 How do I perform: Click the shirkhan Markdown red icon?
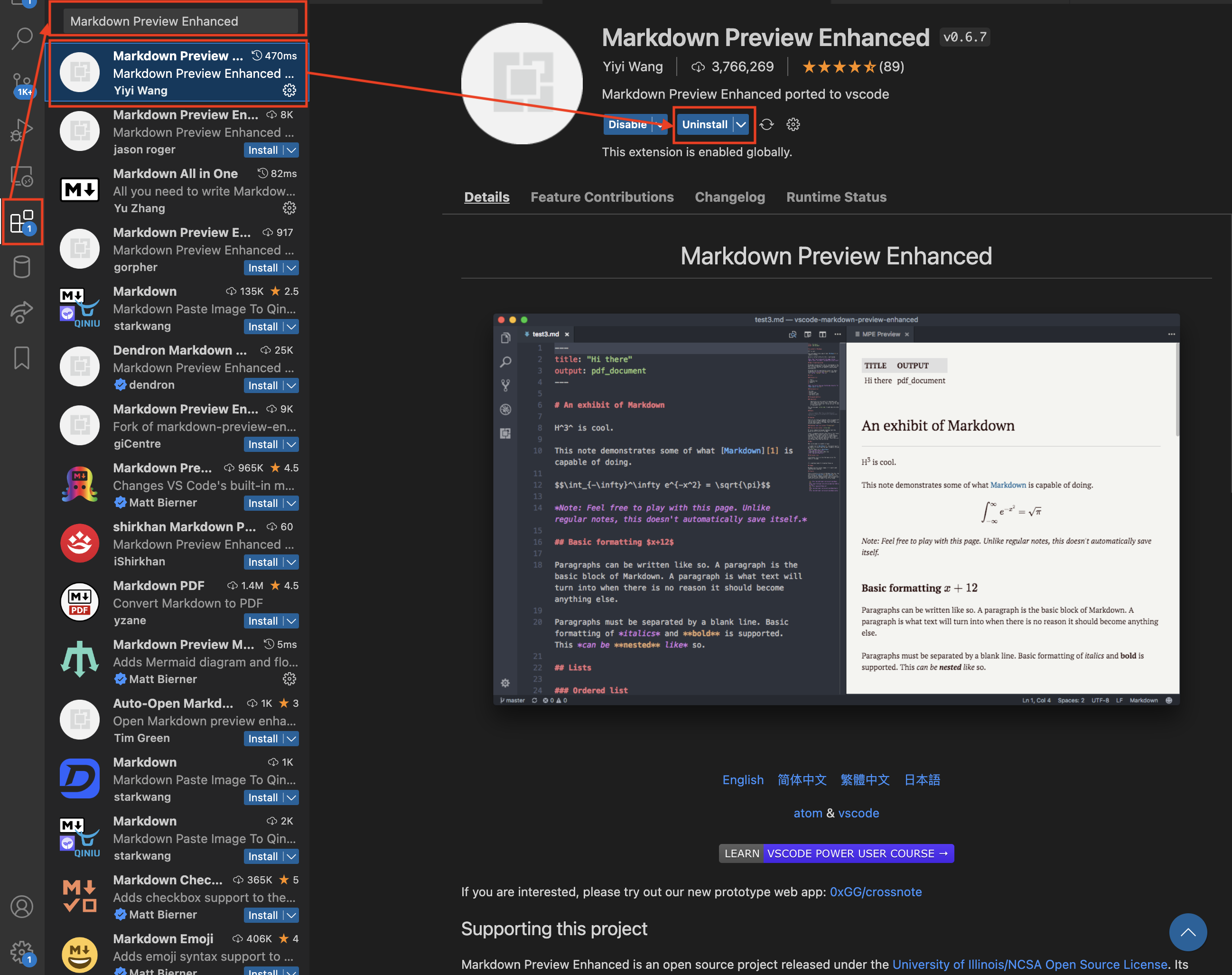coord(80,543)
